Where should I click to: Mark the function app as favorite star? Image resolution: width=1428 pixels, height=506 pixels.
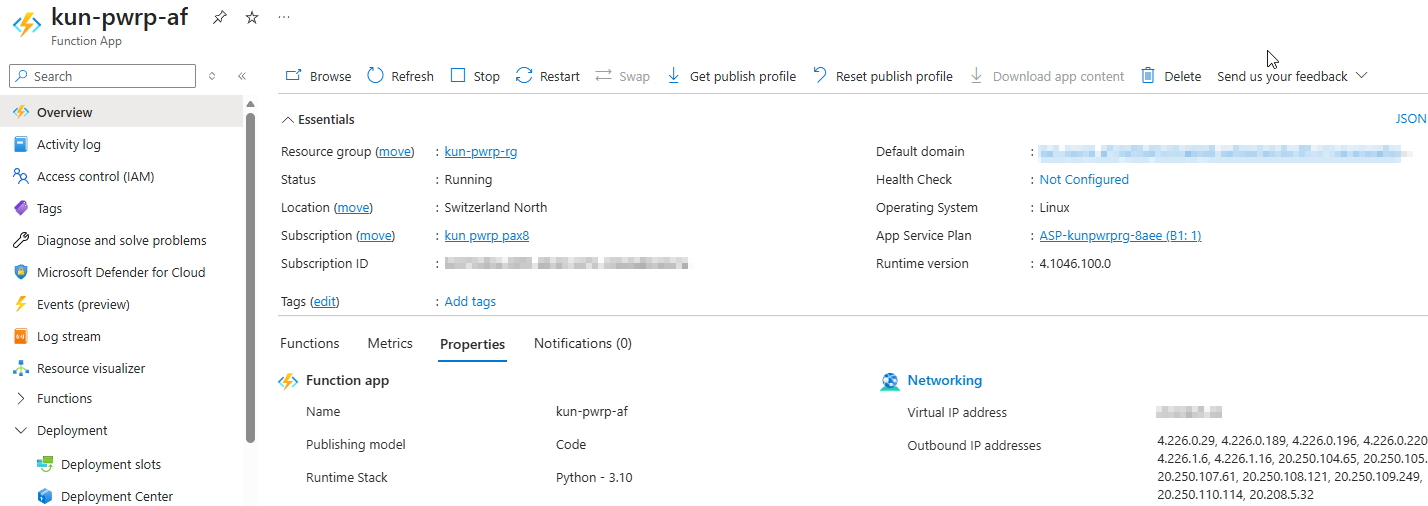(252, 18)
